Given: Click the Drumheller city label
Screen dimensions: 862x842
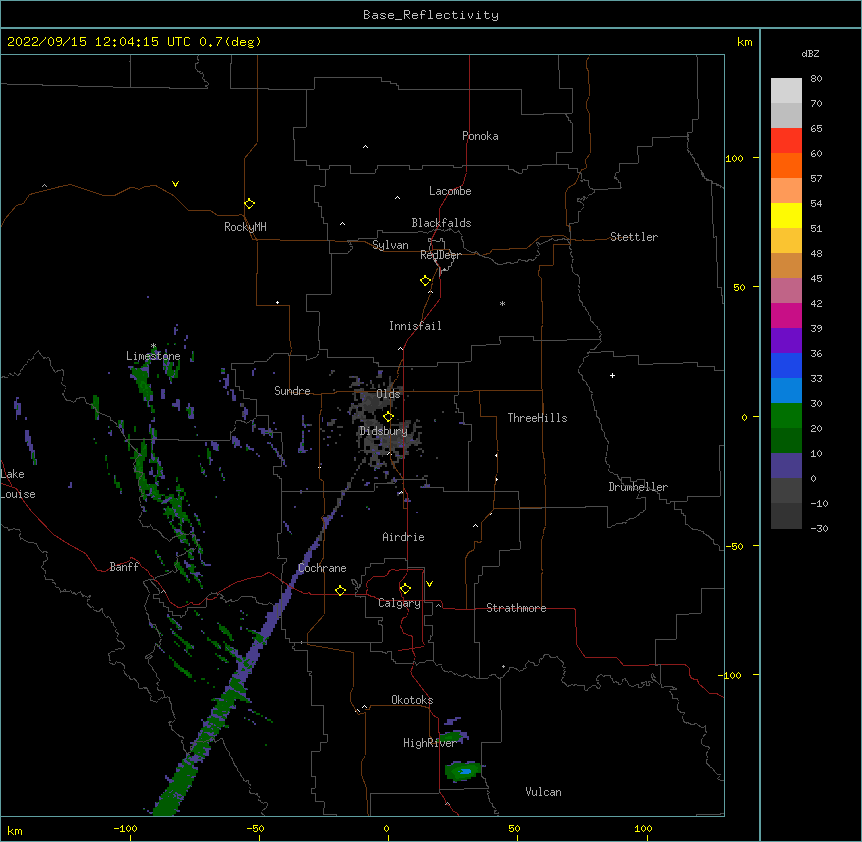Looking at the screenshot, I should click(x=638, y=487).
